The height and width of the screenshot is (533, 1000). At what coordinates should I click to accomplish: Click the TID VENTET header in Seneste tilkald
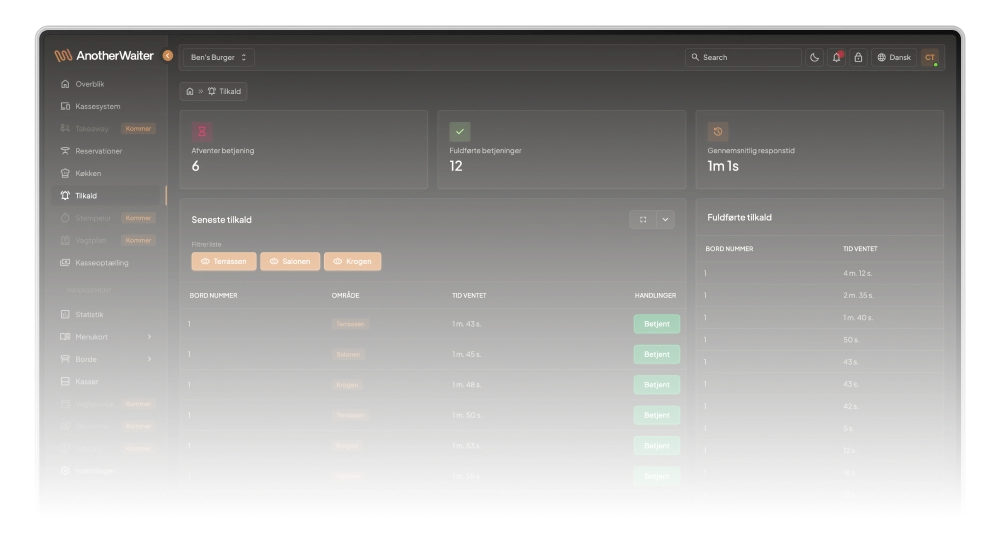469,295
